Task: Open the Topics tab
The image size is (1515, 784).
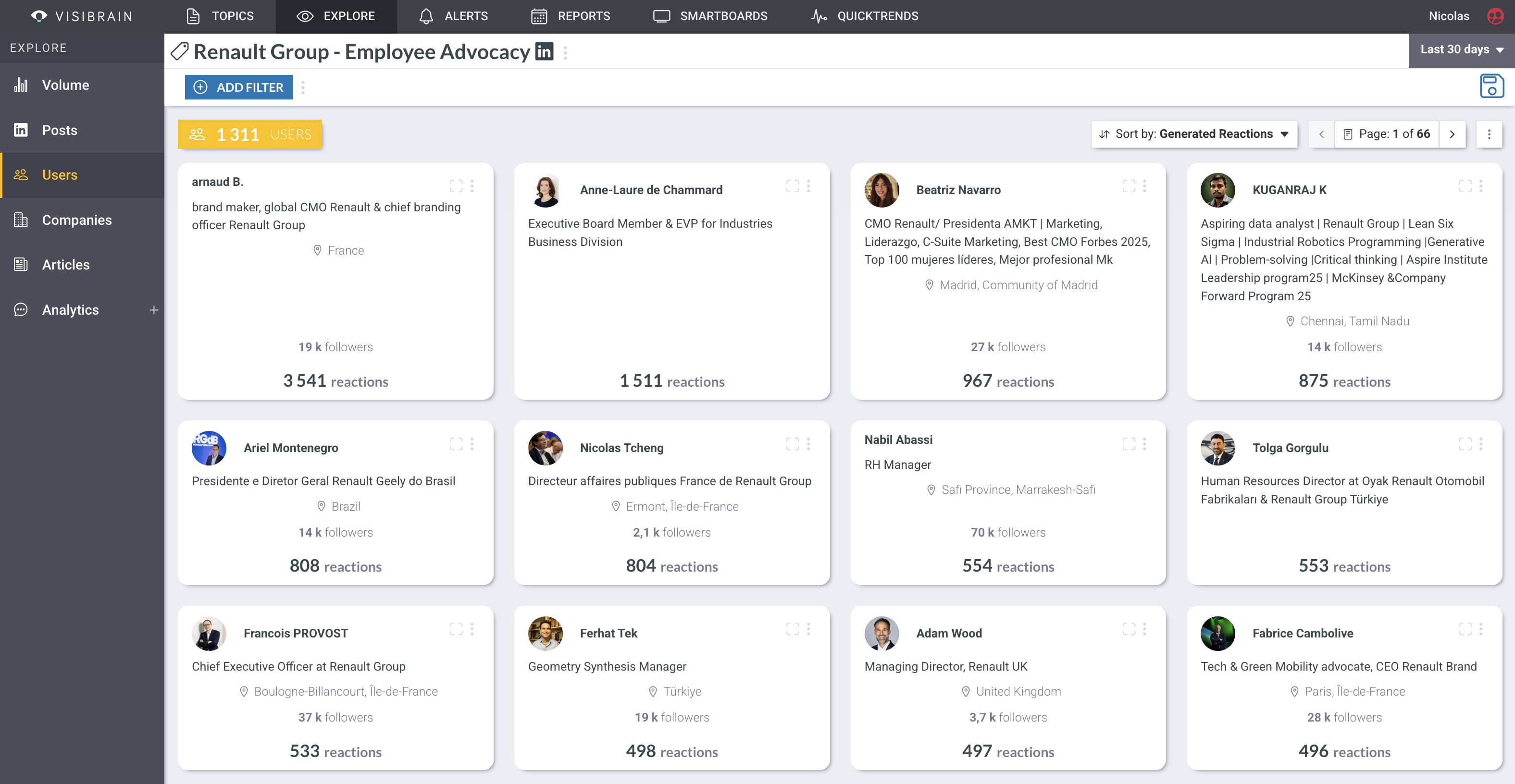Action: point(220,16)
